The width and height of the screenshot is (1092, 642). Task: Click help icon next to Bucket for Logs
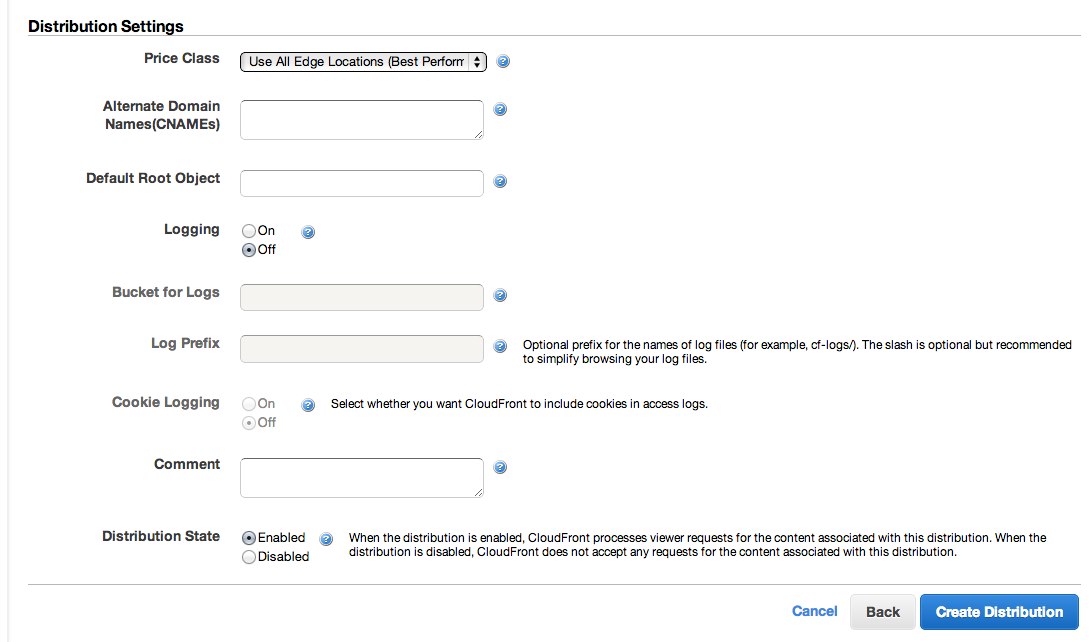point(500,295)
